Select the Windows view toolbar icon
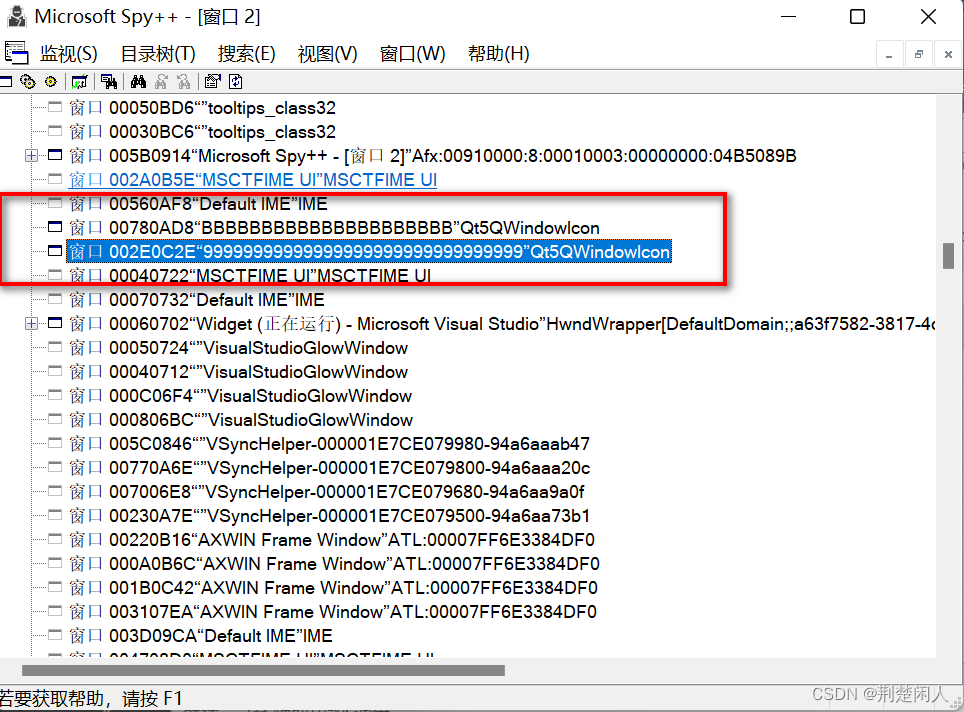This screenshot has width=964, height=712. [x=6, y=81]
